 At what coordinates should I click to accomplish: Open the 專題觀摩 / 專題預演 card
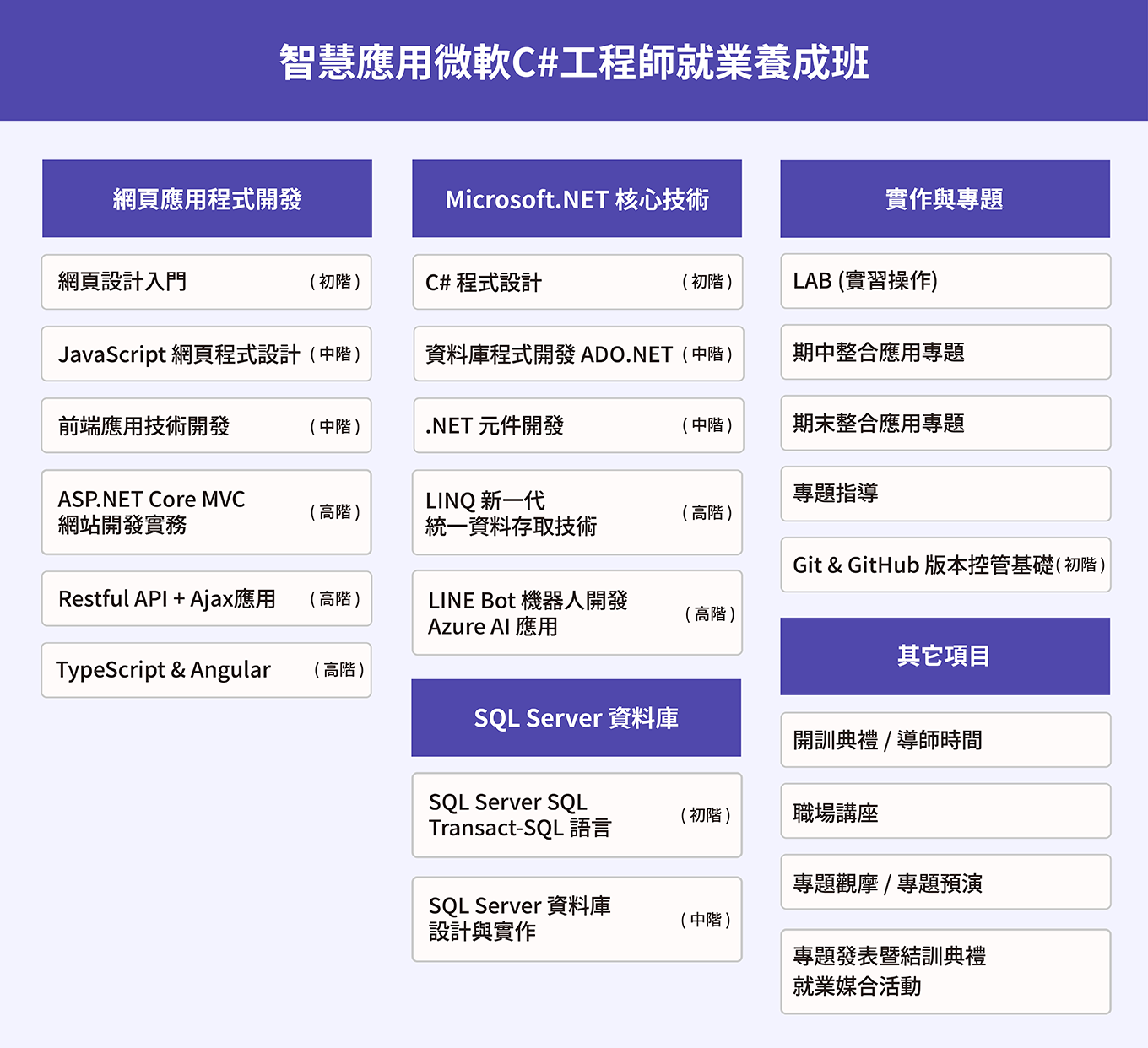pos(945,882)
